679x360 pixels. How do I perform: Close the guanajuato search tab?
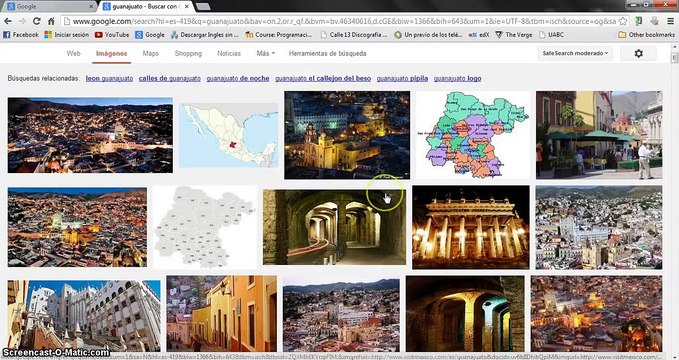click(187, 6)
